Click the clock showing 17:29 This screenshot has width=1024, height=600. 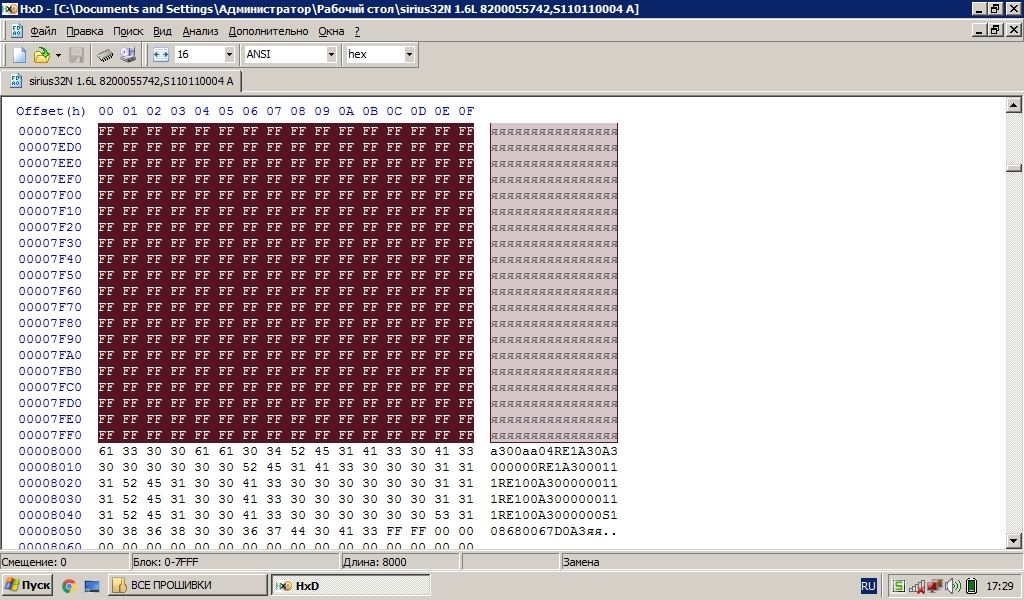pyautogui.click(x=1000, y=586)
